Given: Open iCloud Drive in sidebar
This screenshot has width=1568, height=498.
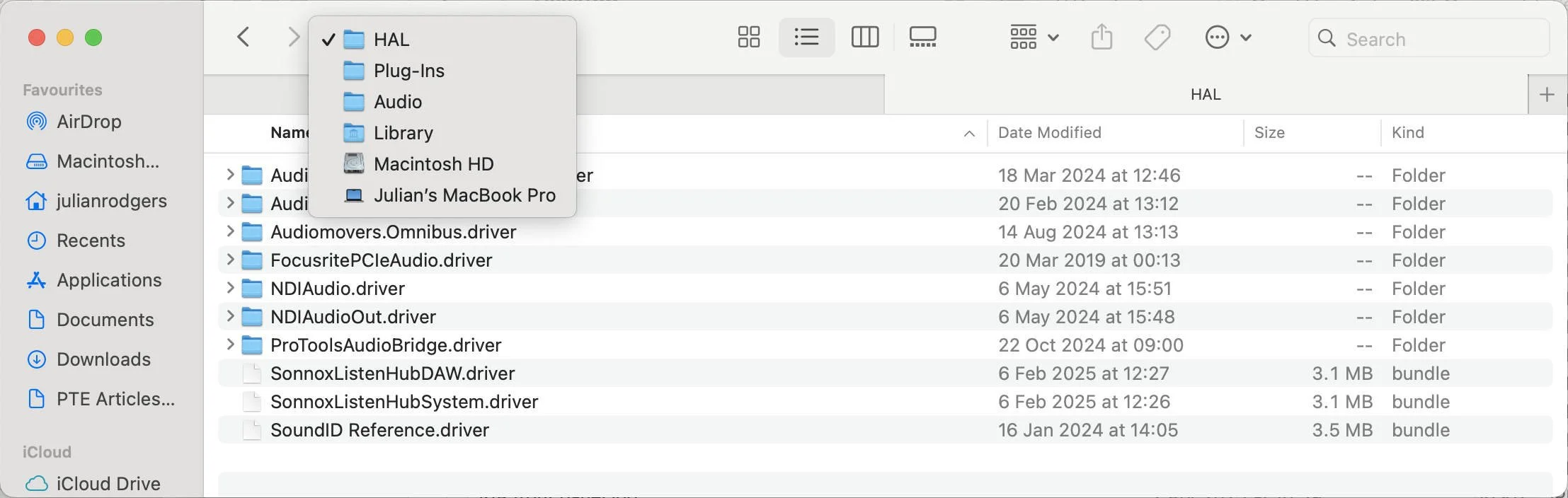Looking at the screenshot, I should tap(93, 484).
